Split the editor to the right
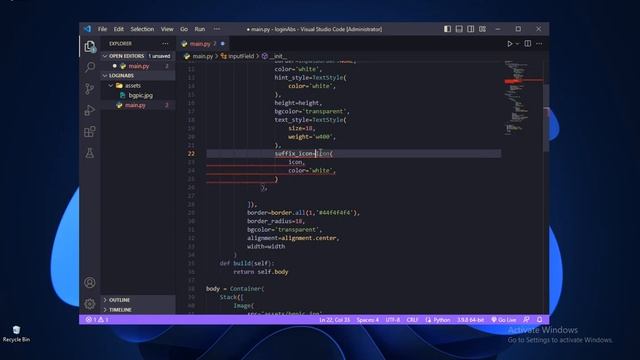This screenshot has width=640, height=360. tap(528, 43)
